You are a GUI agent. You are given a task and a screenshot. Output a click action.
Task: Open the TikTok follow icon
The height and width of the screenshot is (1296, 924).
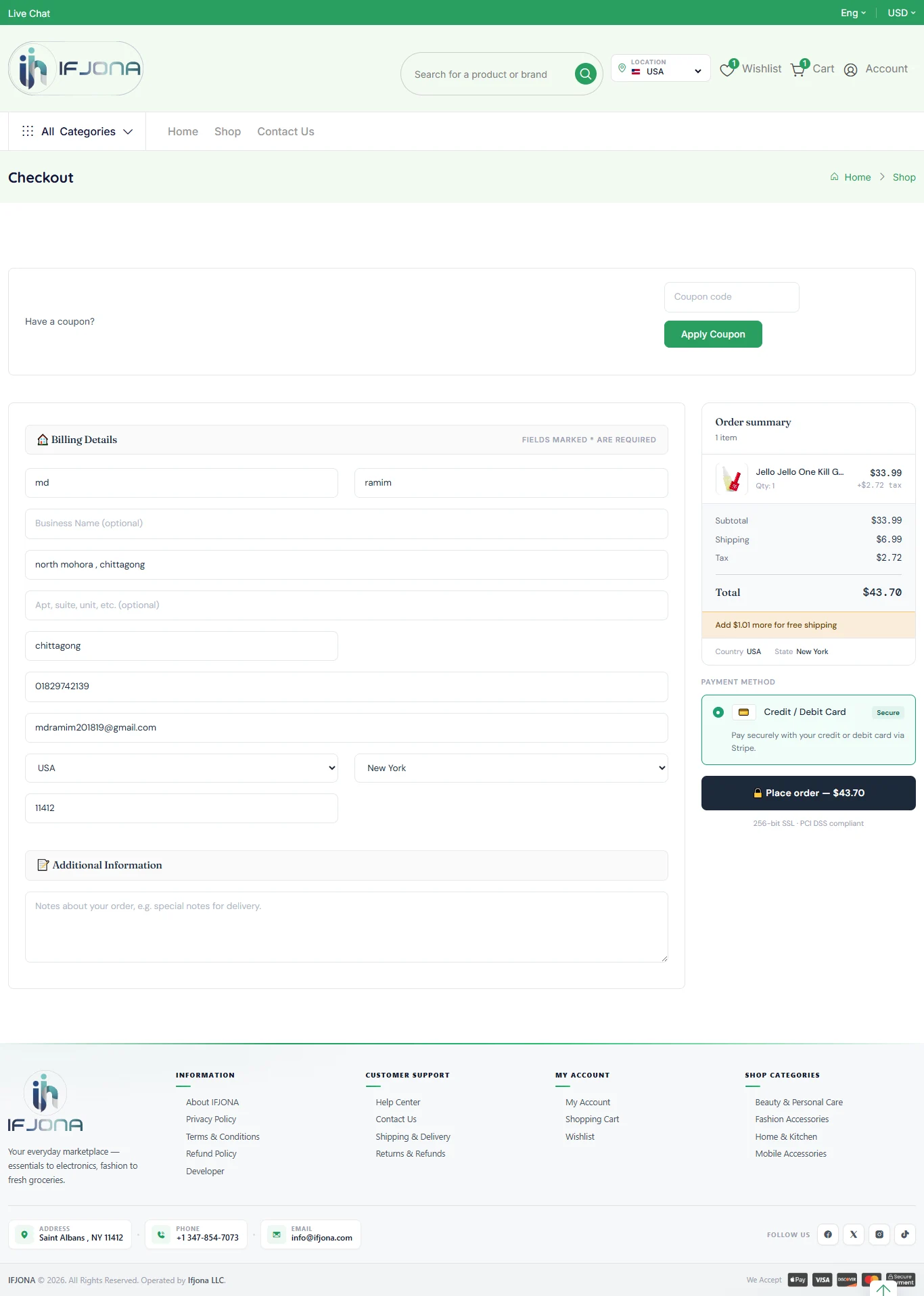click(905, 1234)
